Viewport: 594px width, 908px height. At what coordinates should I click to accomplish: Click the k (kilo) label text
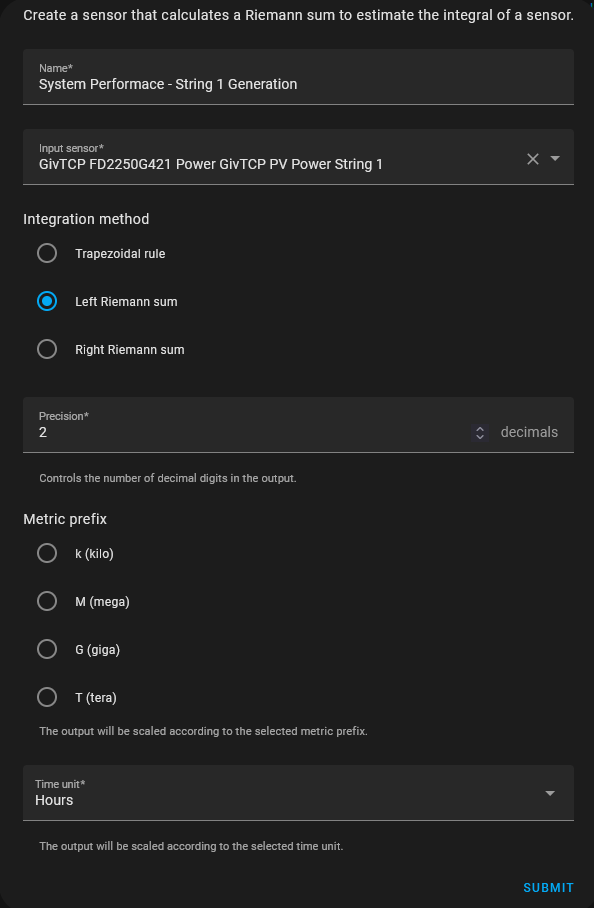(x=94, y=554)
